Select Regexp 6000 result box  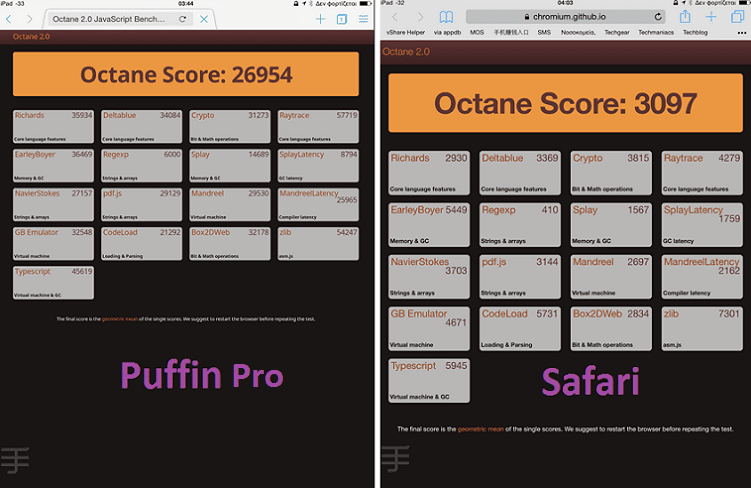pos(141,166)
